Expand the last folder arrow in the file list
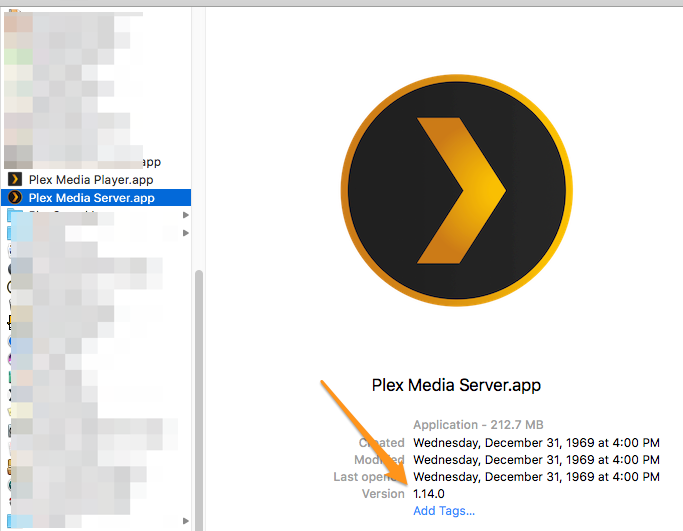This screenshot has height=531, width=683. (x=186, y=521)
